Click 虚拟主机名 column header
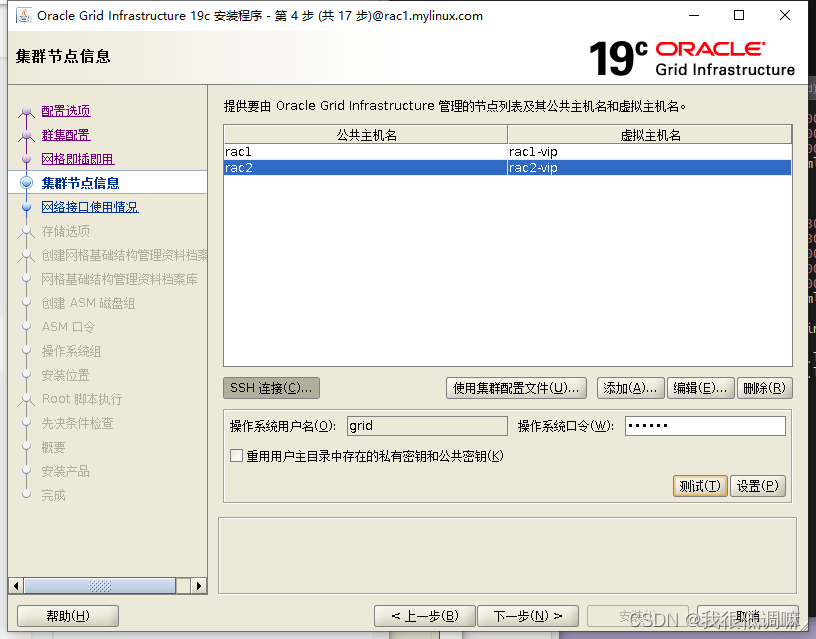 pos(650,135)
